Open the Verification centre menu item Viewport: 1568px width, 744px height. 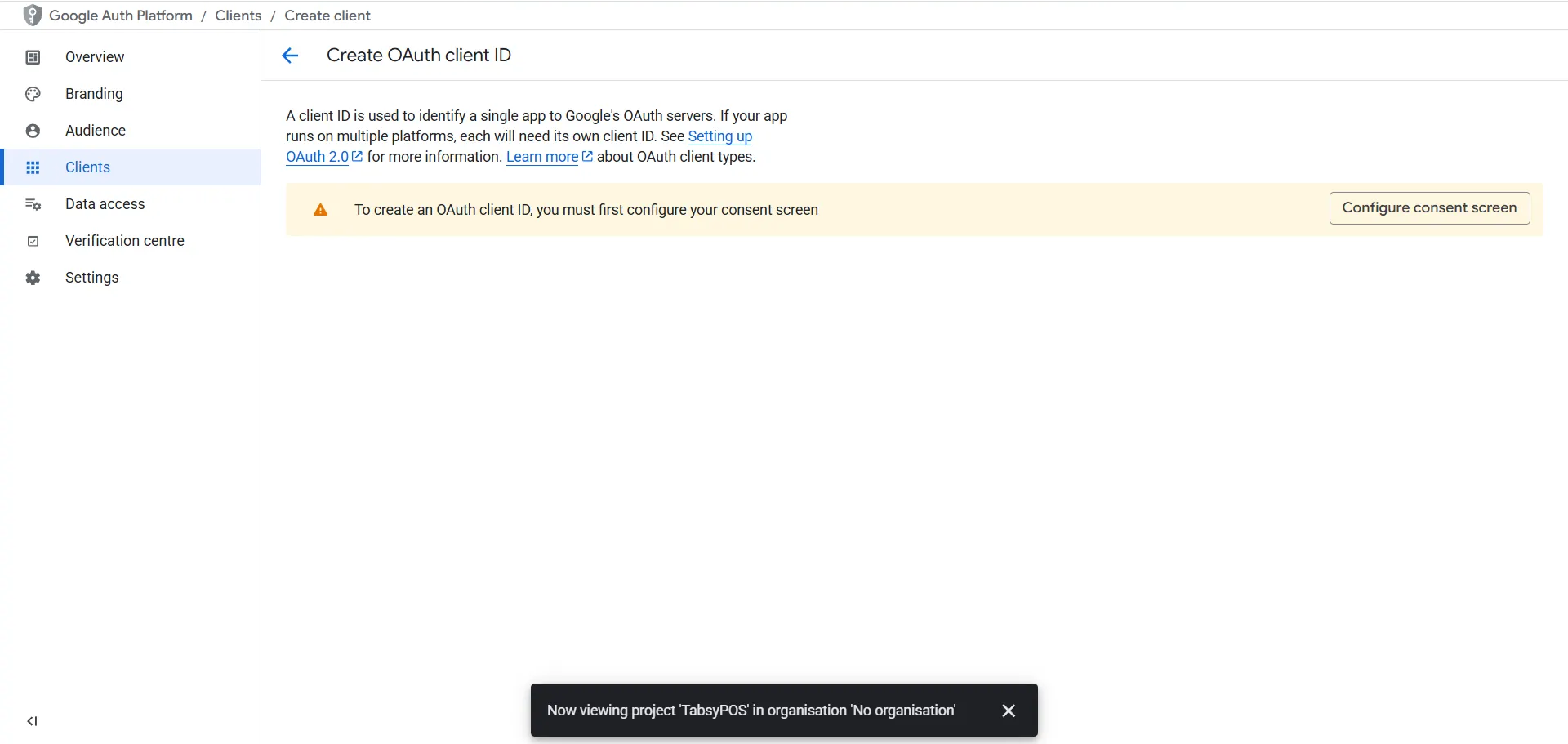tap(132, 241)
